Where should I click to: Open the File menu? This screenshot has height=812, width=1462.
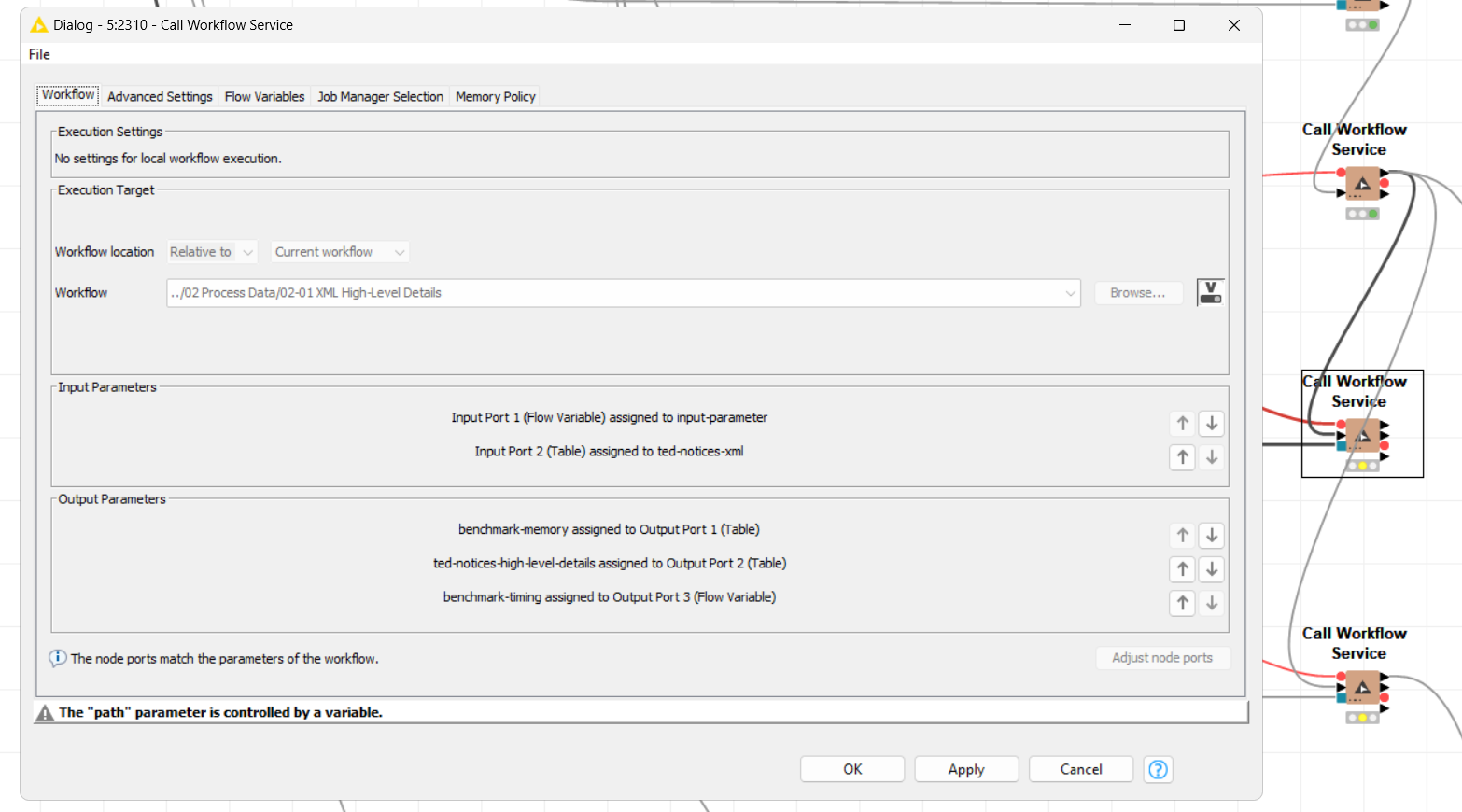tap(39, 54)
